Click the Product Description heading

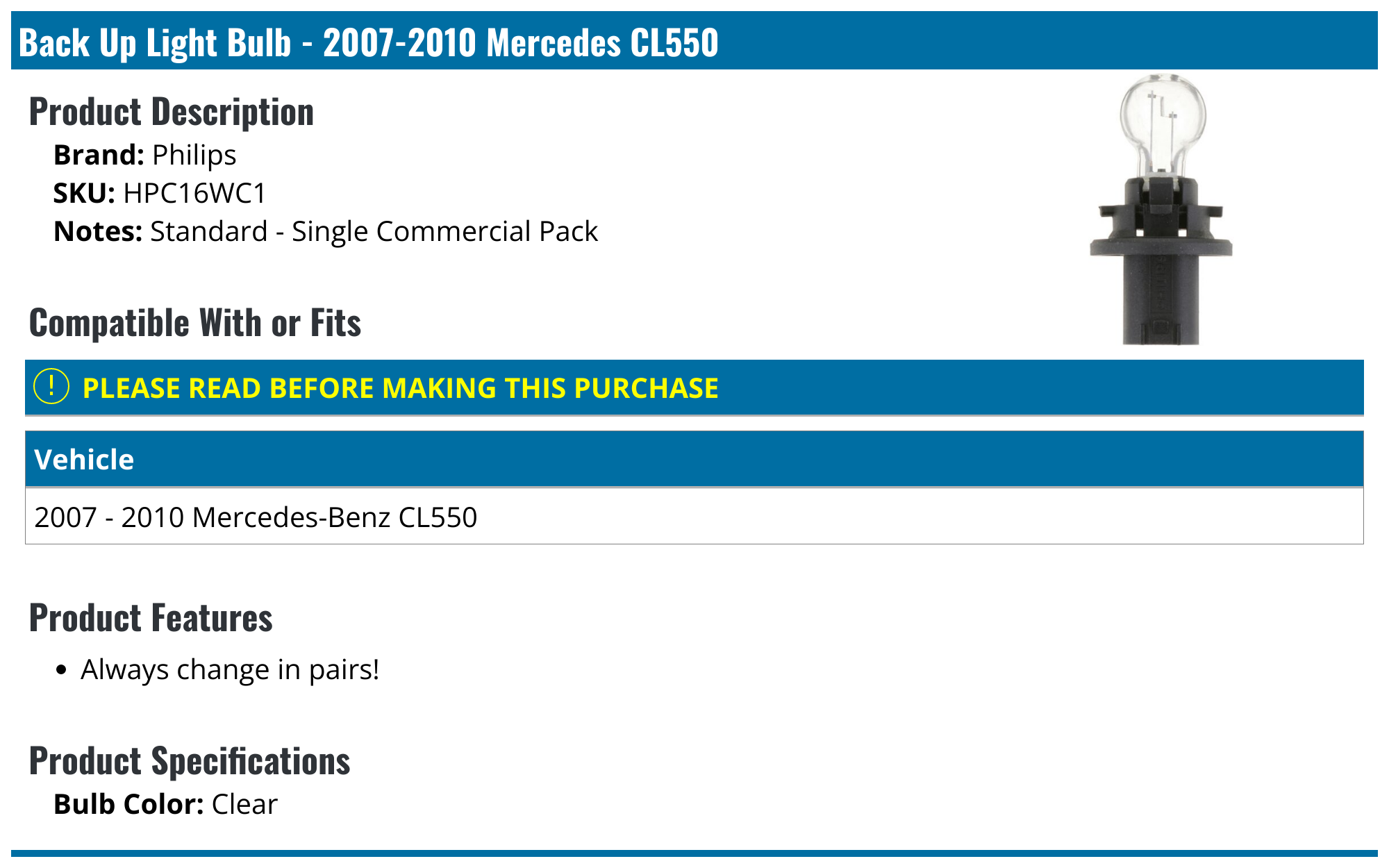click(x=171, y=112)
